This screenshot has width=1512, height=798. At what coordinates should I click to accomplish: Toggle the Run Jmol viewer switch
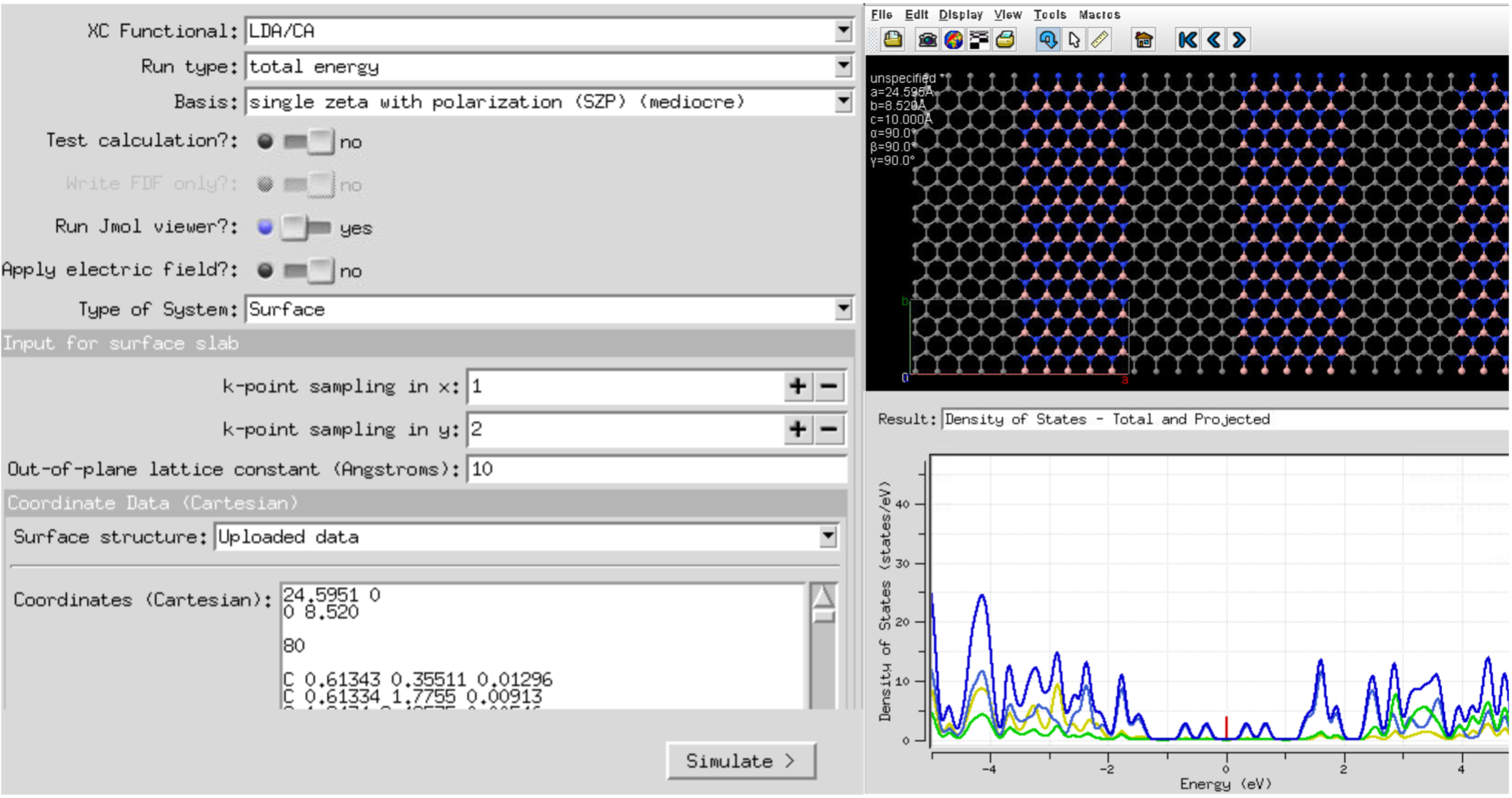pyautogui.click(x=306, y=228)
